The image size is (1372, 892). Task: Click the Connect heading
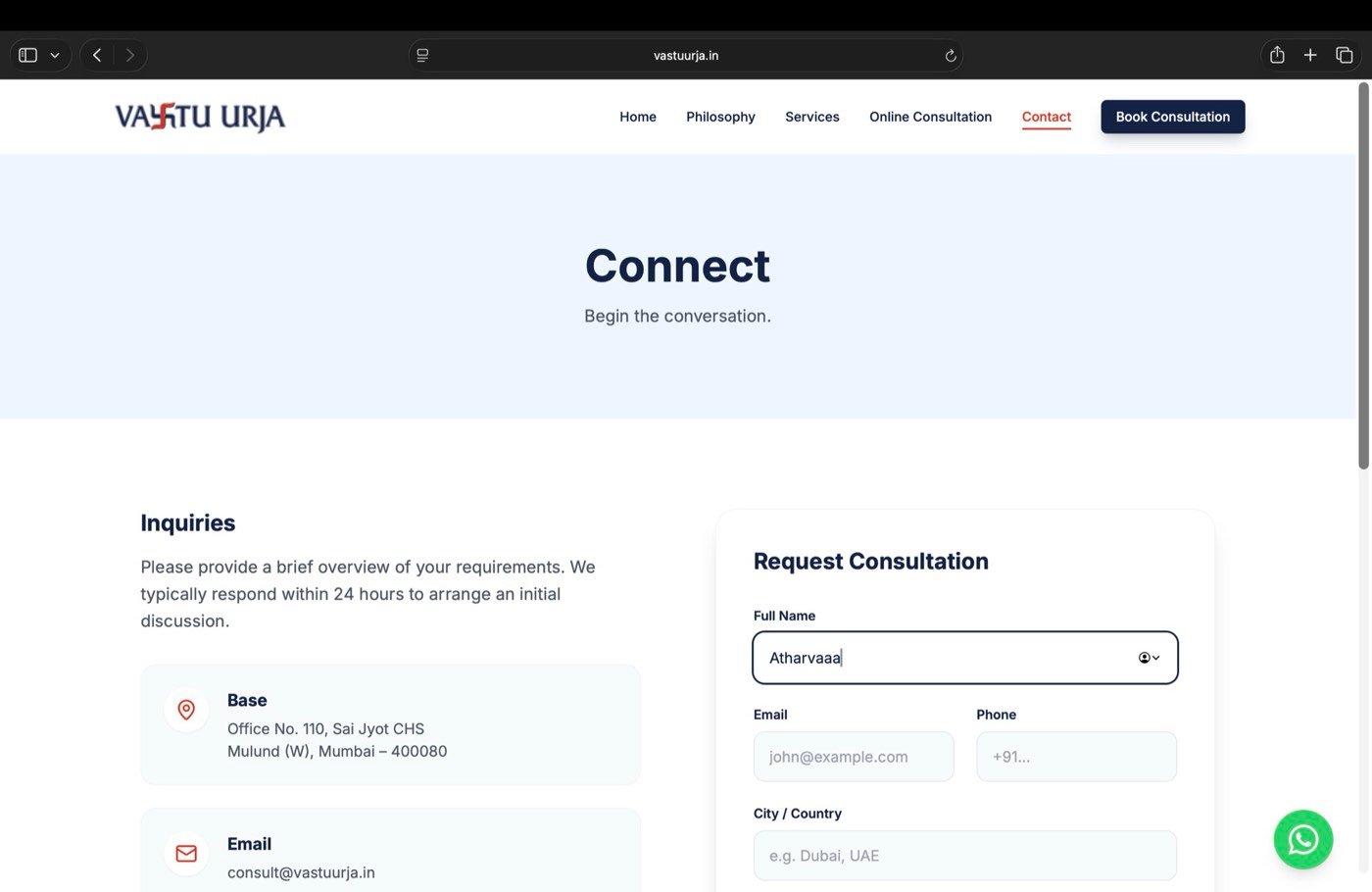tap(677, 266)
